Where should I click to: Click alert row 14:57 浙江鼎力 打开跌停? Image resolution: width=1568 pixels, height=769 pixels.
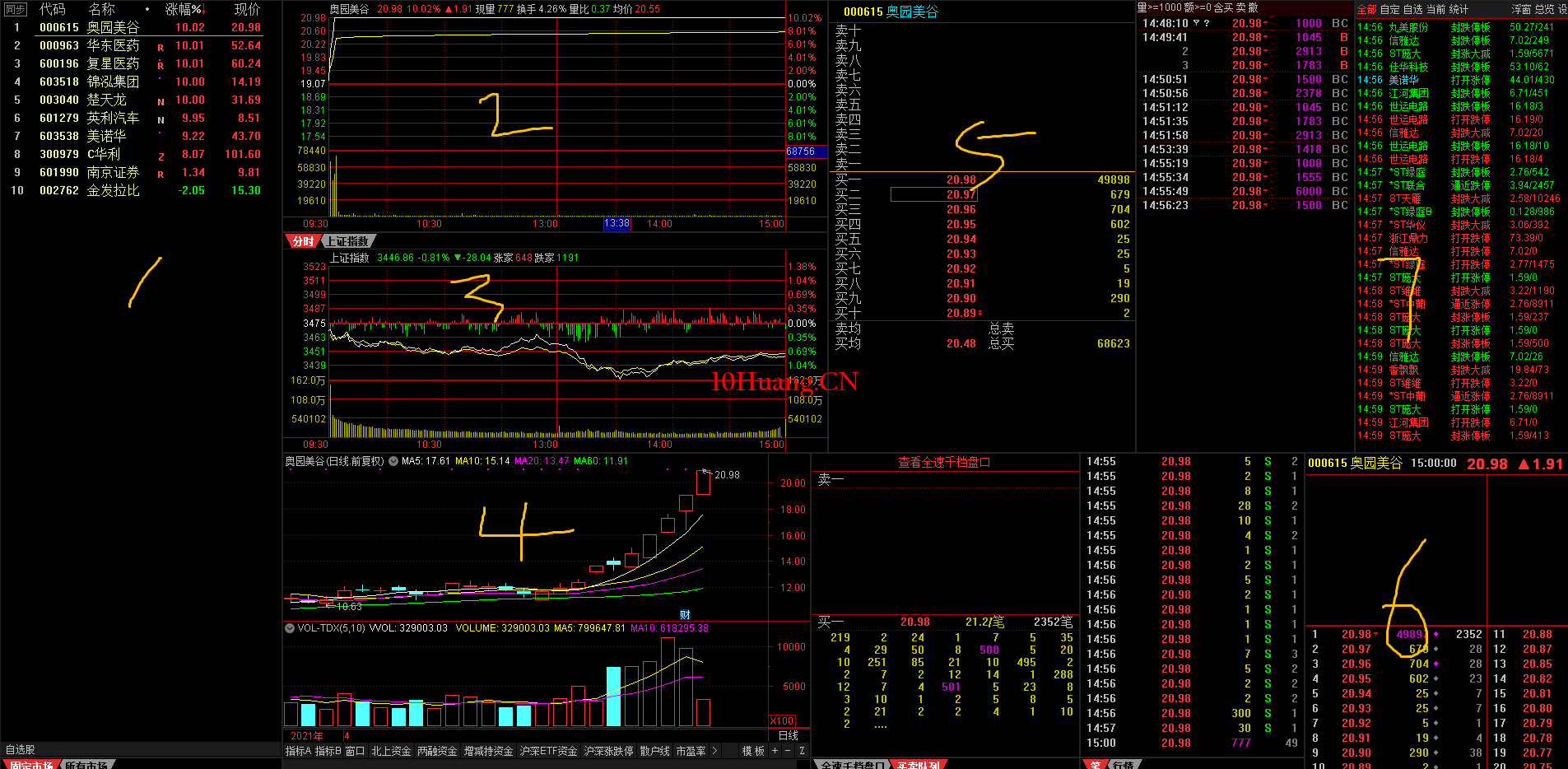coord(1459,238)
